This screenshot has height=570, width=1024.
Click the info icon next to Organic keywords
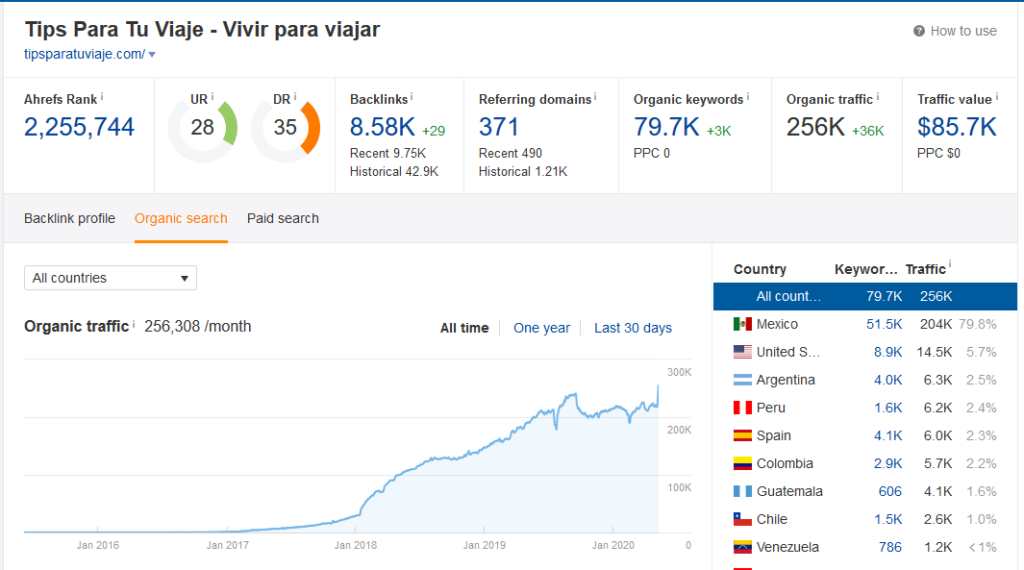point(748,97)
